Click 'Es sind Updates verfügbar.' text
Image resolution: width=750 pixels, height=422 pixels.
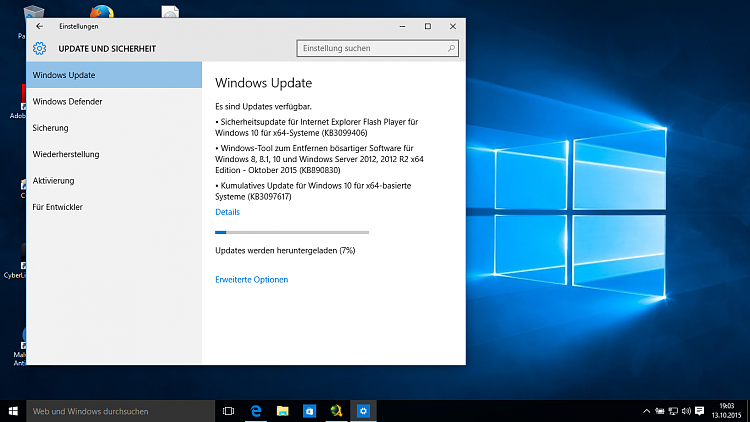click(263, 107)
